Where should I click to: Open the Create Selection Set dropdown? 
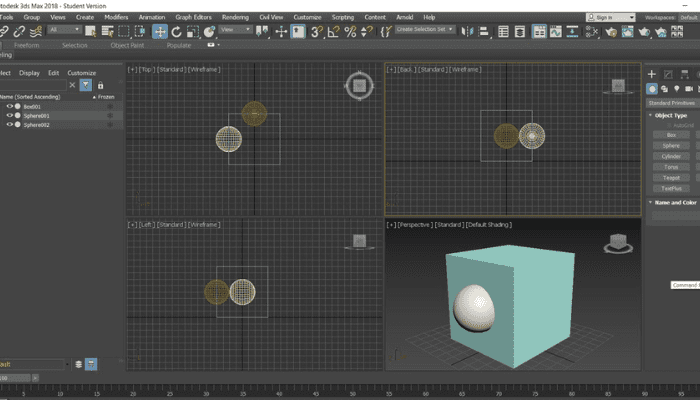[x=423, y=31]
